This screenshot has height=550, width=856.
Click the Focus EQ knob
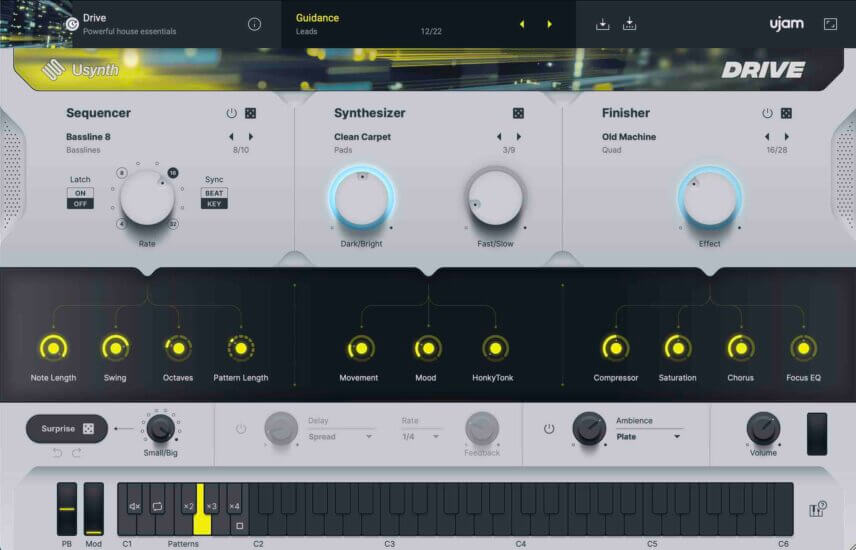tap(804, 348)
